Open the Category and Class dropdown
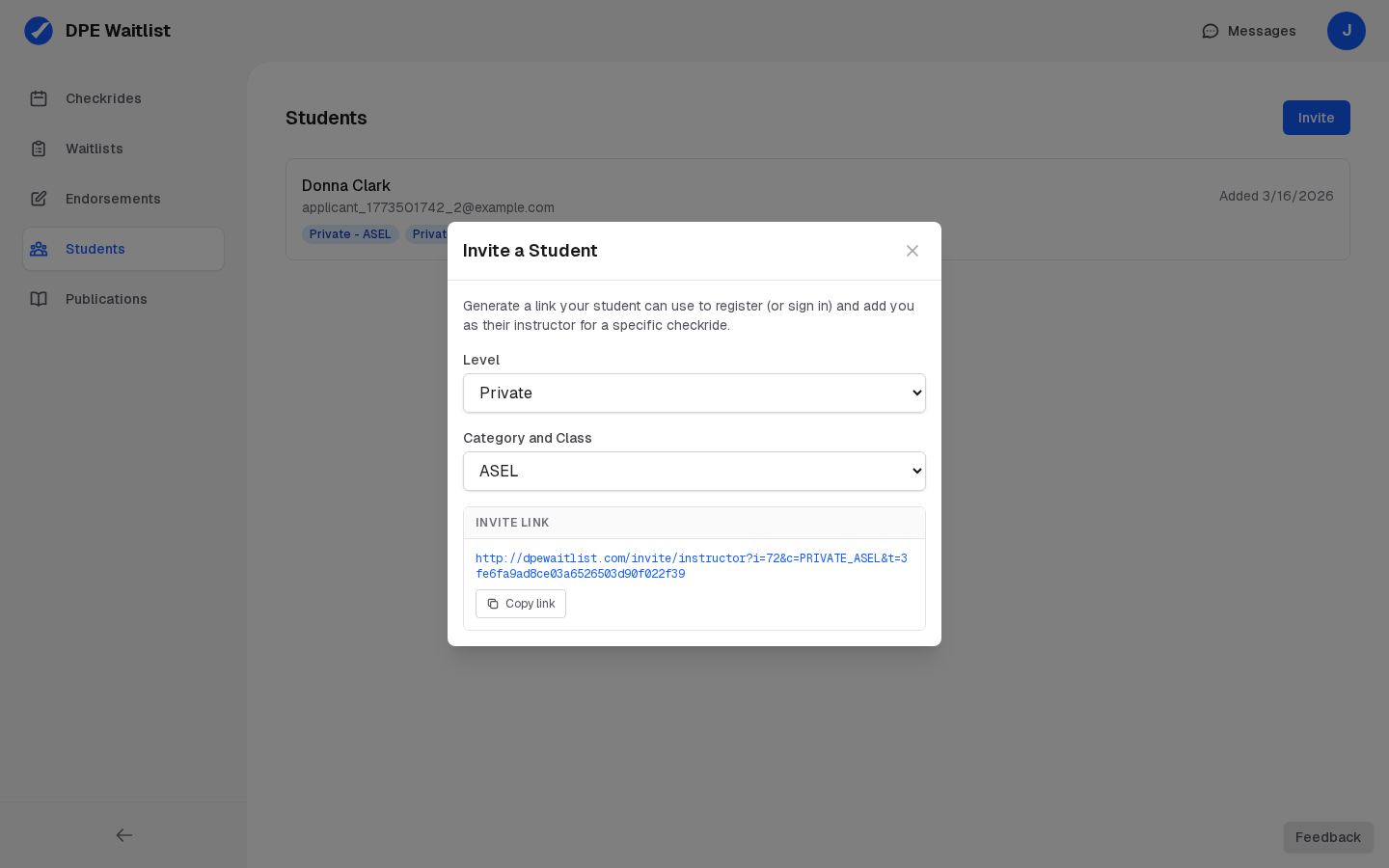The image size is (1389, 868). [694, 471]
